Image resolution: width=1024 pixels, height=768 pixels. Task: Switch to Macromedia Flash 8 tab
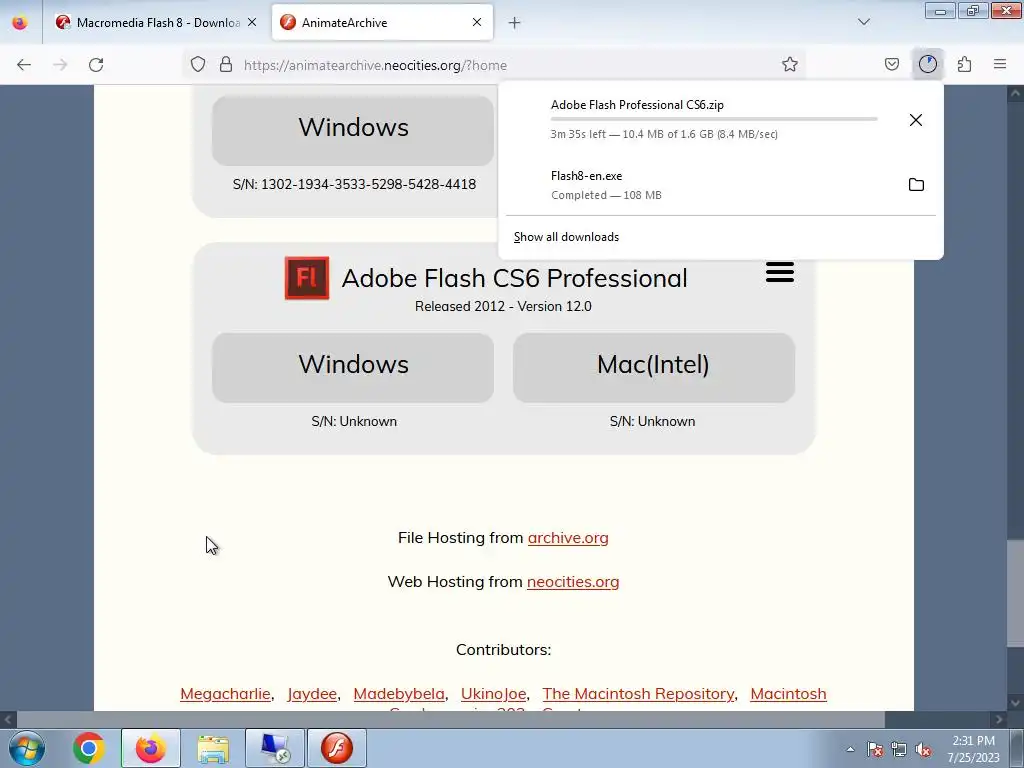[x=157, y=23]
